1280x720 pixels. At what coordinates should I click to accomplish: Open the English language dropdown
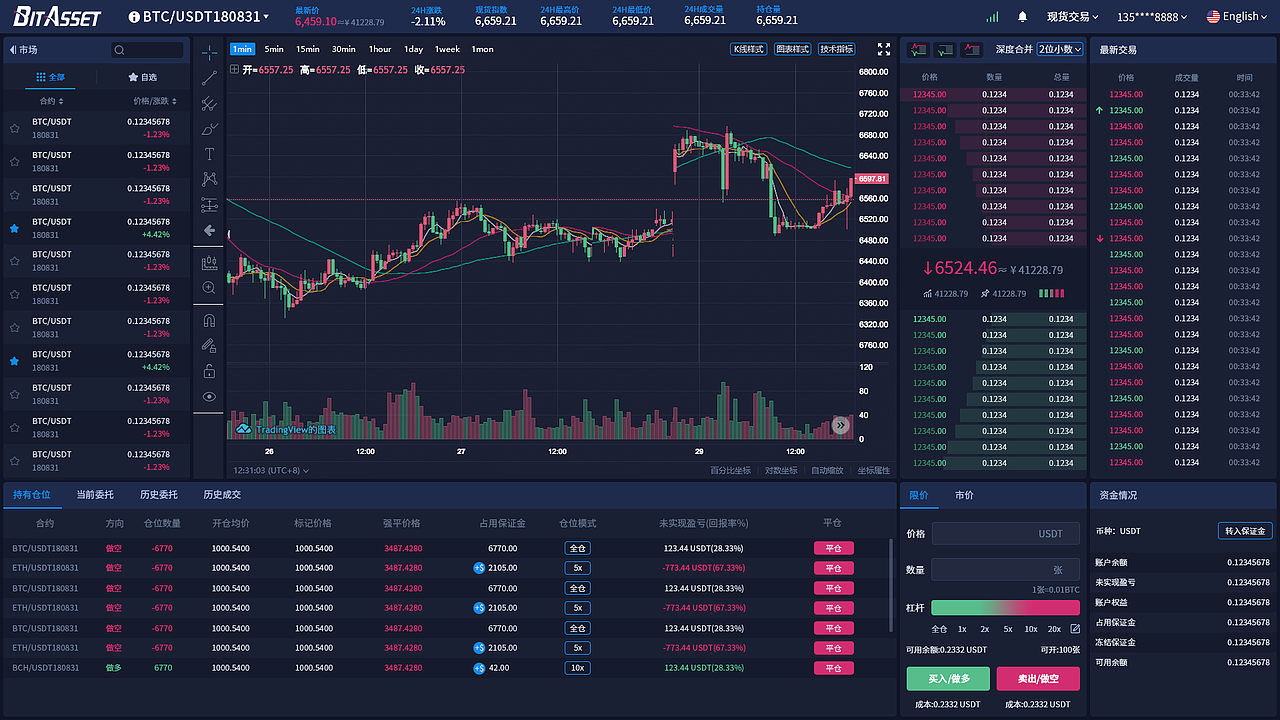coord(1237,15)
